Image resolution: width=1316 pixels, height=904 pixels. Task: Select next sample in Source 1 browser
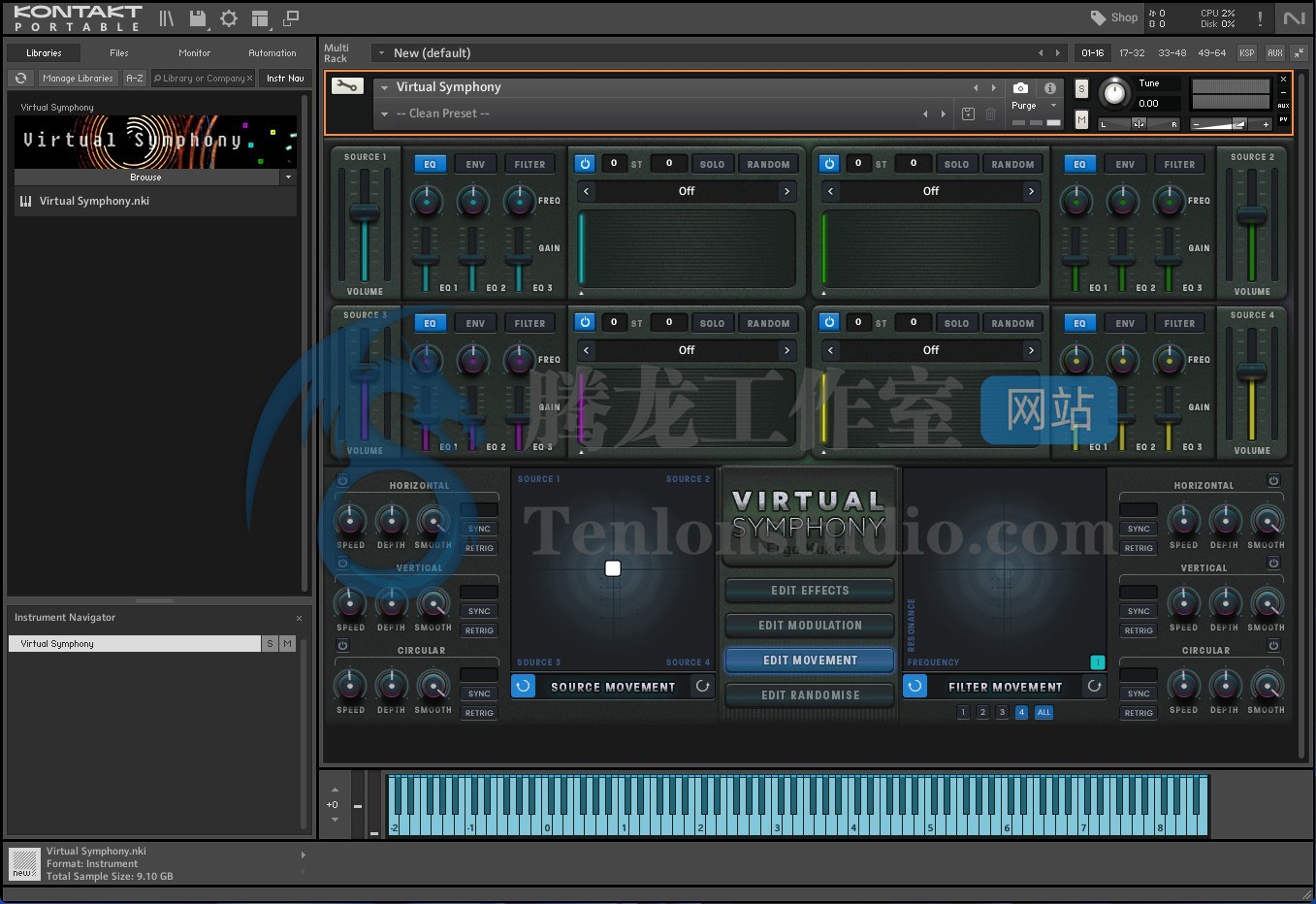pyautogui.click(x=786, y=191)
